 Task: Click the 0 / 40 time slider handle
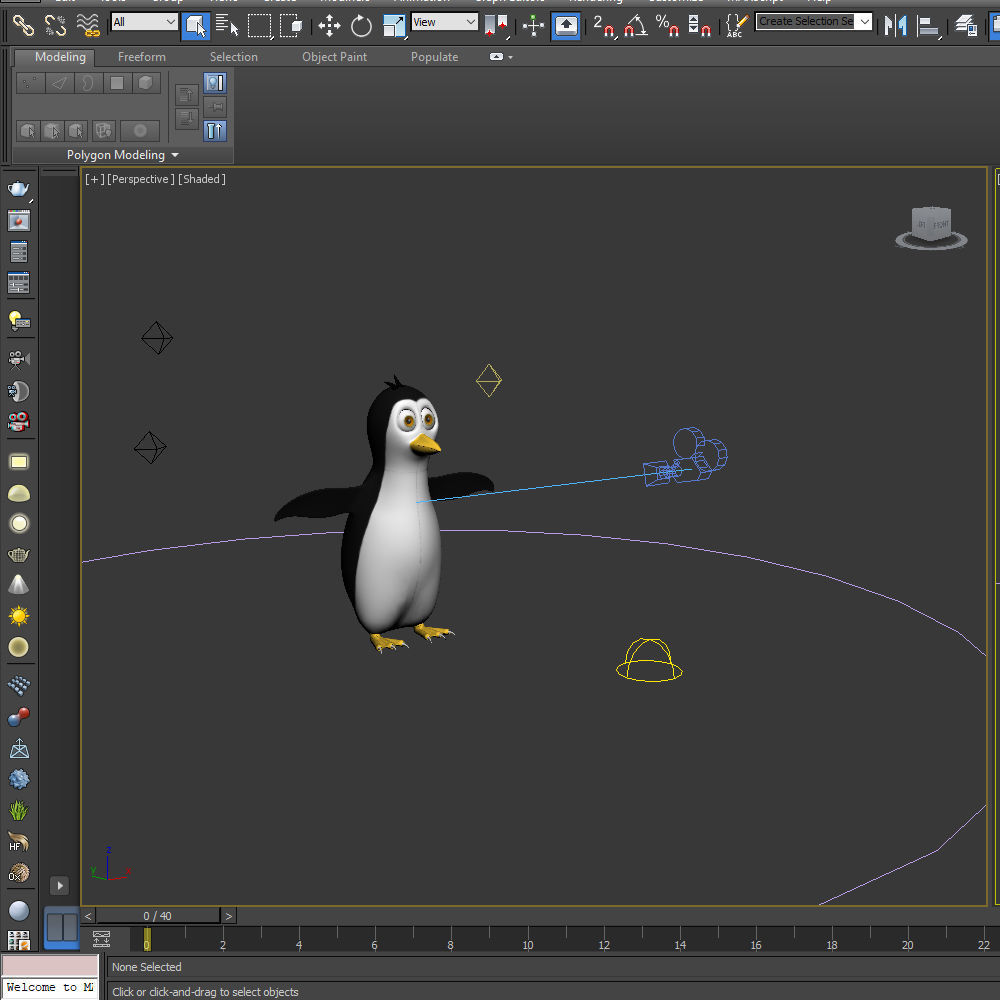(x=158, y=916)
